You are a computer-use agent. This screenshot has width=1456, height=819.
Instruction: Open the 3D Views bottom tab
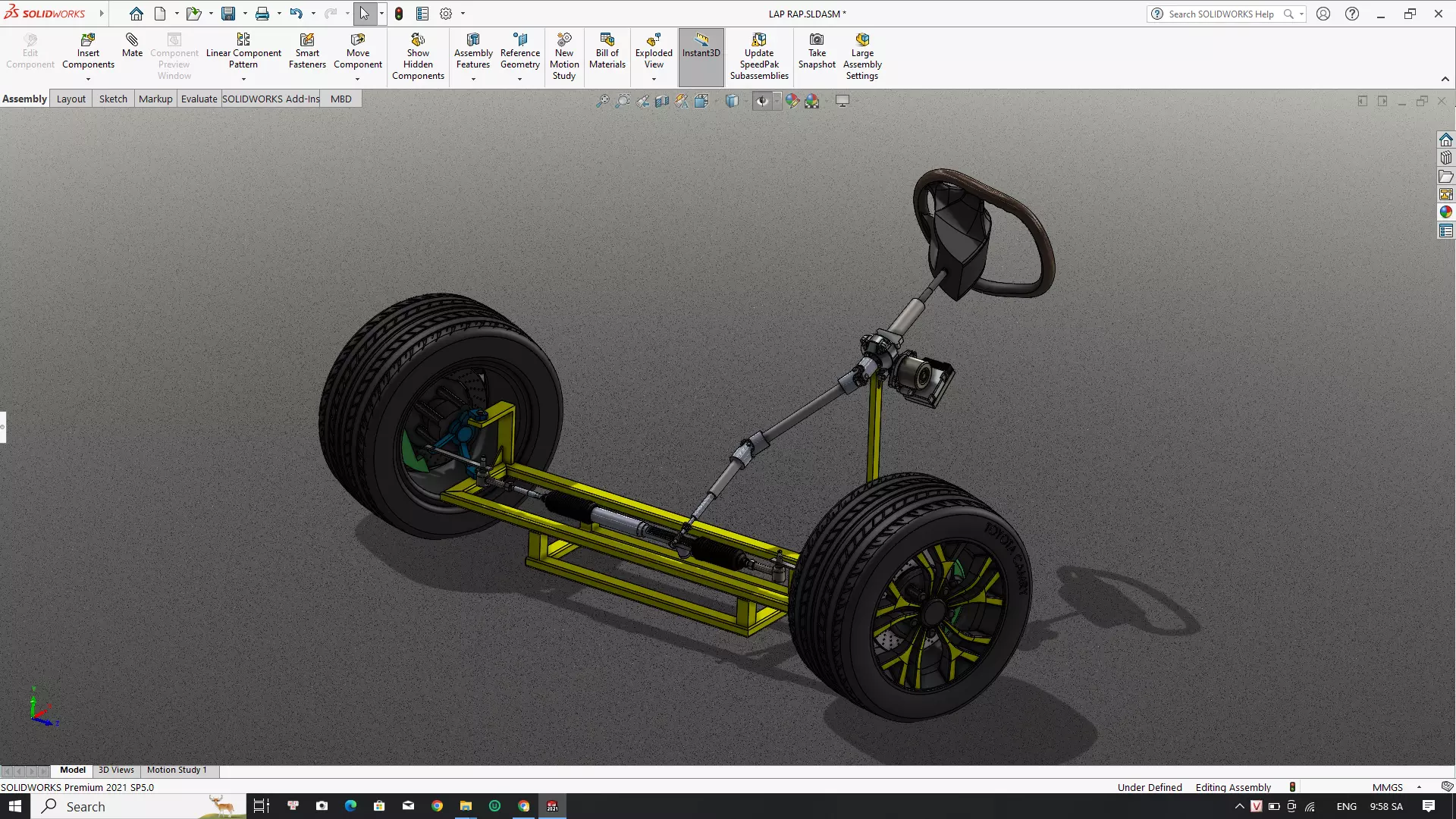click(116, 770)
